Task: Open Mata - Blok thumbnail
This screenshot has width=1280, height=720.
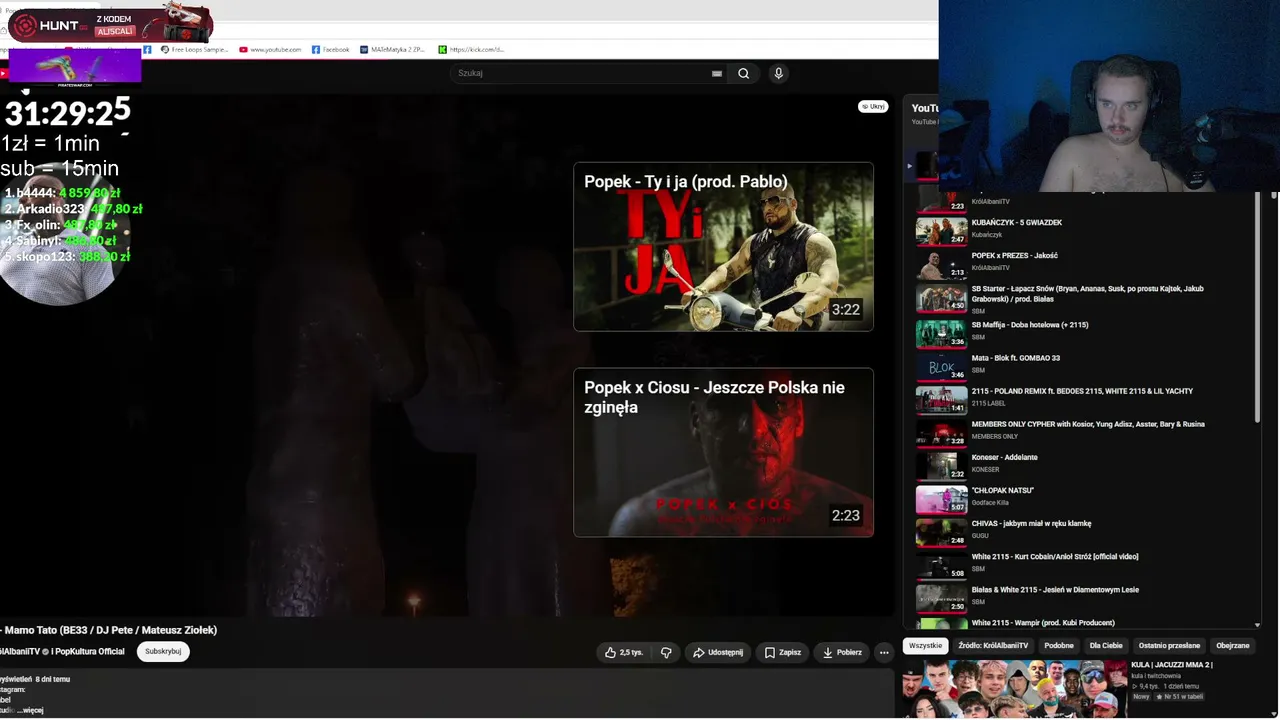Action: click(x=941, y=366)
